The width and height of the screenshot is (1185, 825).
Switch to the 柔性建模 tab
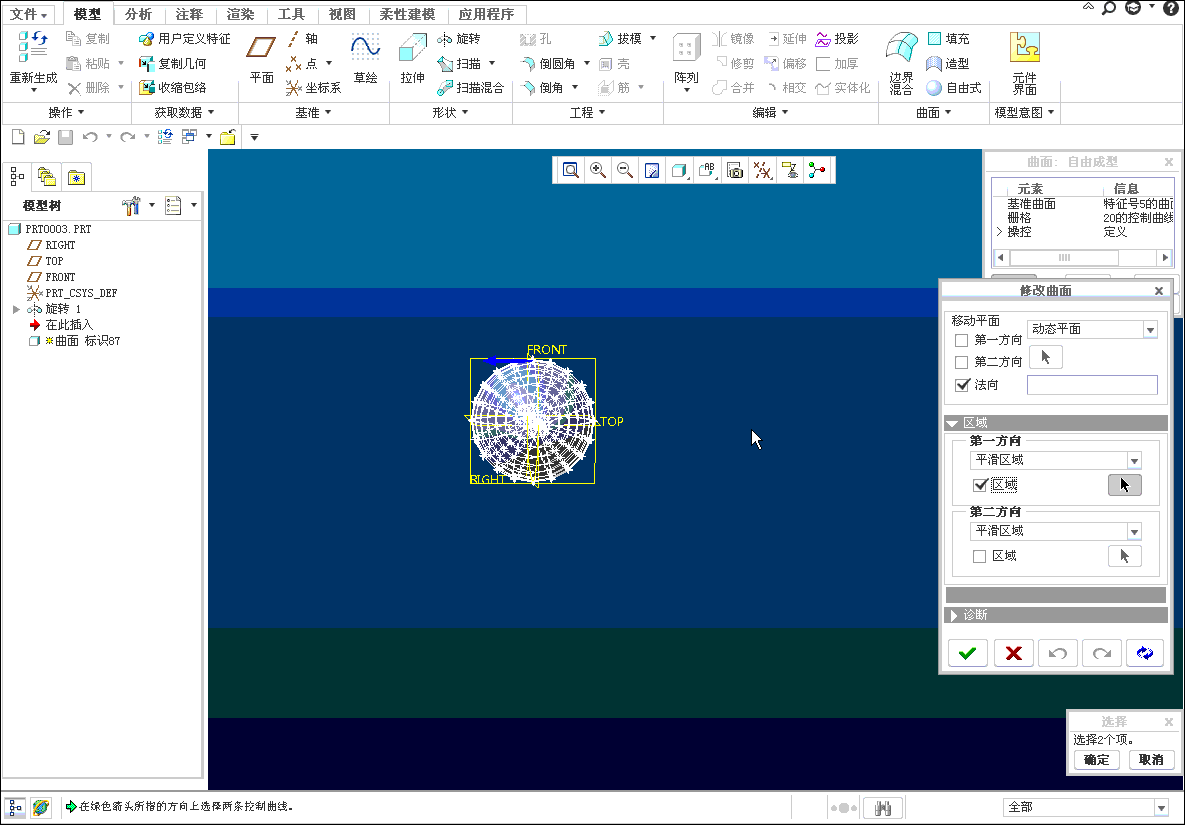pos(407,14)
